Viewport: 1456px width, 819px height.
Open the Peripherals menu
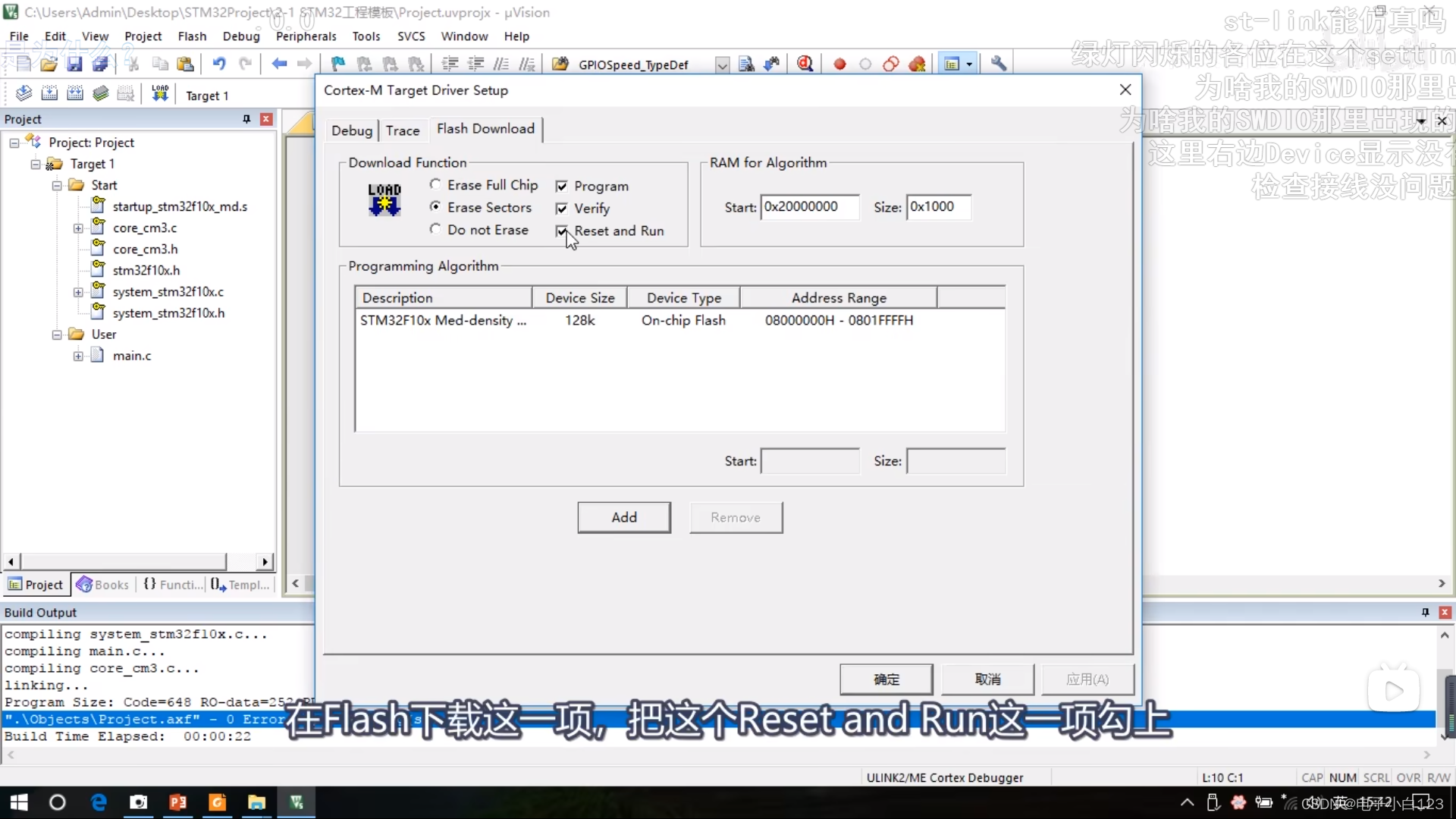tap(306, 36)
